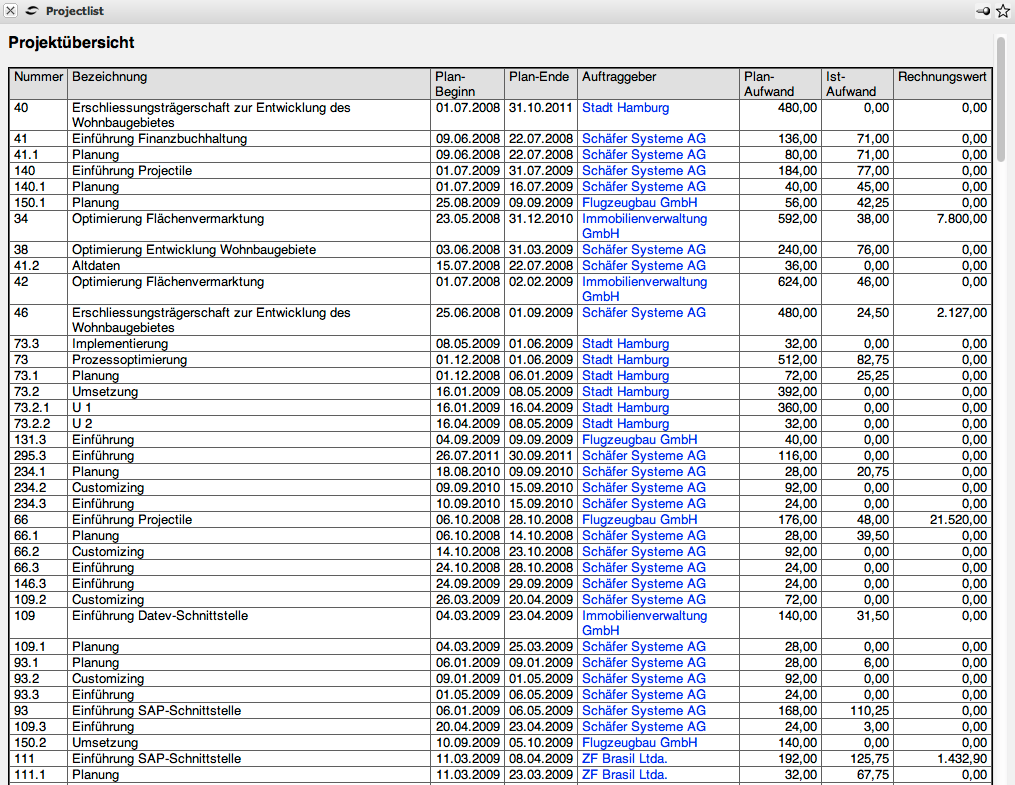The width and height of the screenshot is (1015, 785).
Task: Click the vertical scrollbar thumb
Action: point(1001,100)
